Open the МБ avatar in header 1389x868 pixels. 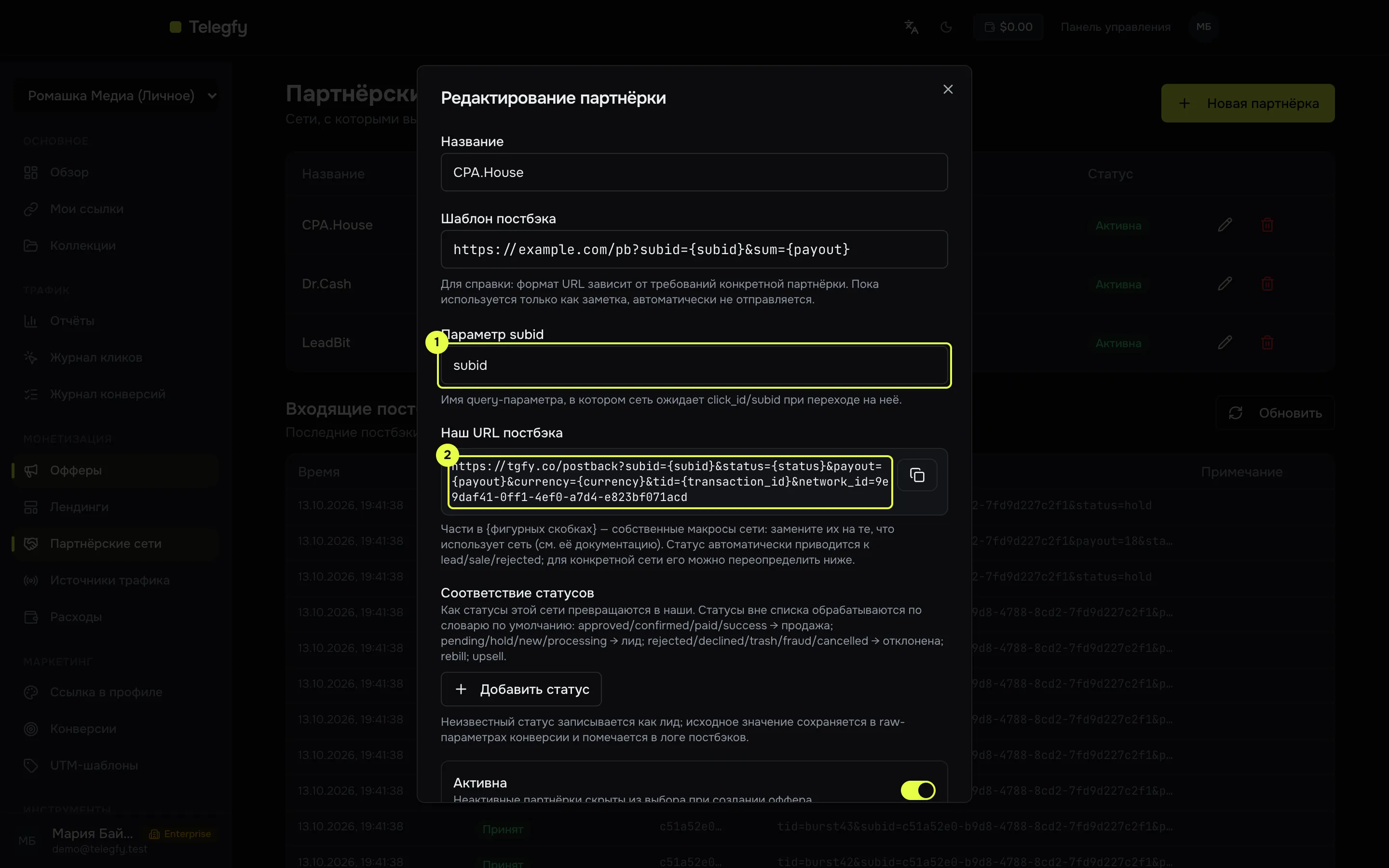(1204, 27)
